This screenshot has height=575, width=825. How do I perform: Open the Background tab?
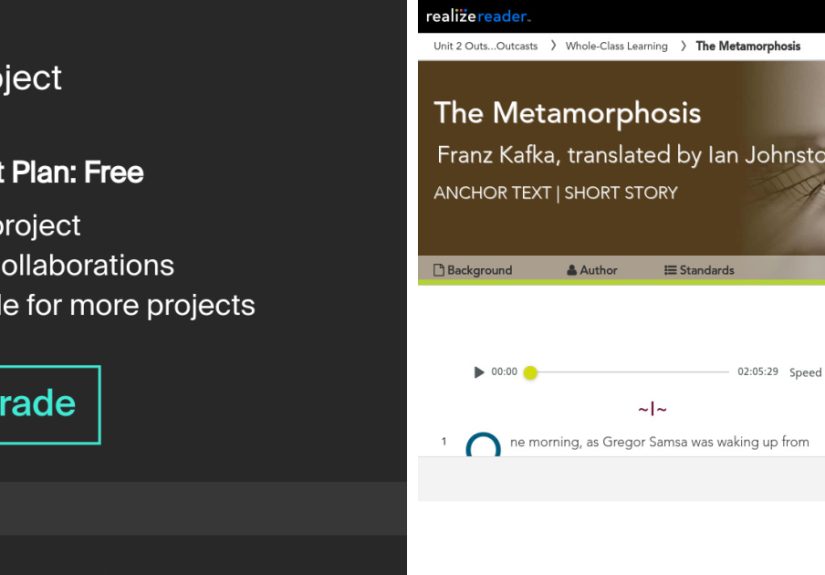pyautogui.click(x=479, y=270)
